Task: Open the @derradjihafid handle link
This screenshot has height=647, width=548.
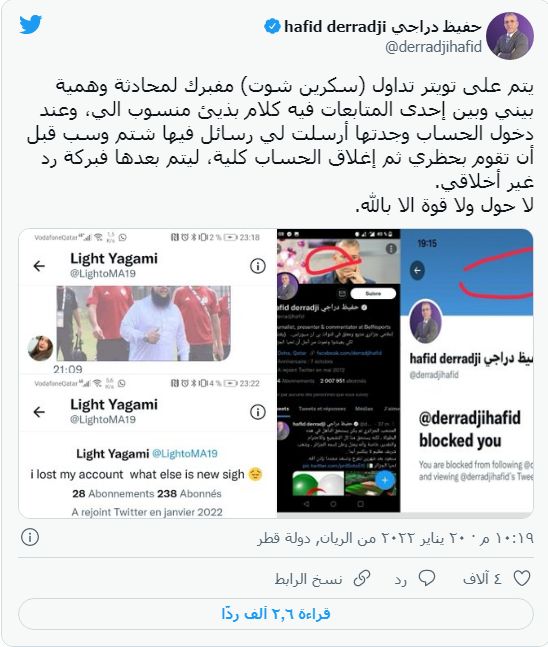Action: [x=433, y=47]
